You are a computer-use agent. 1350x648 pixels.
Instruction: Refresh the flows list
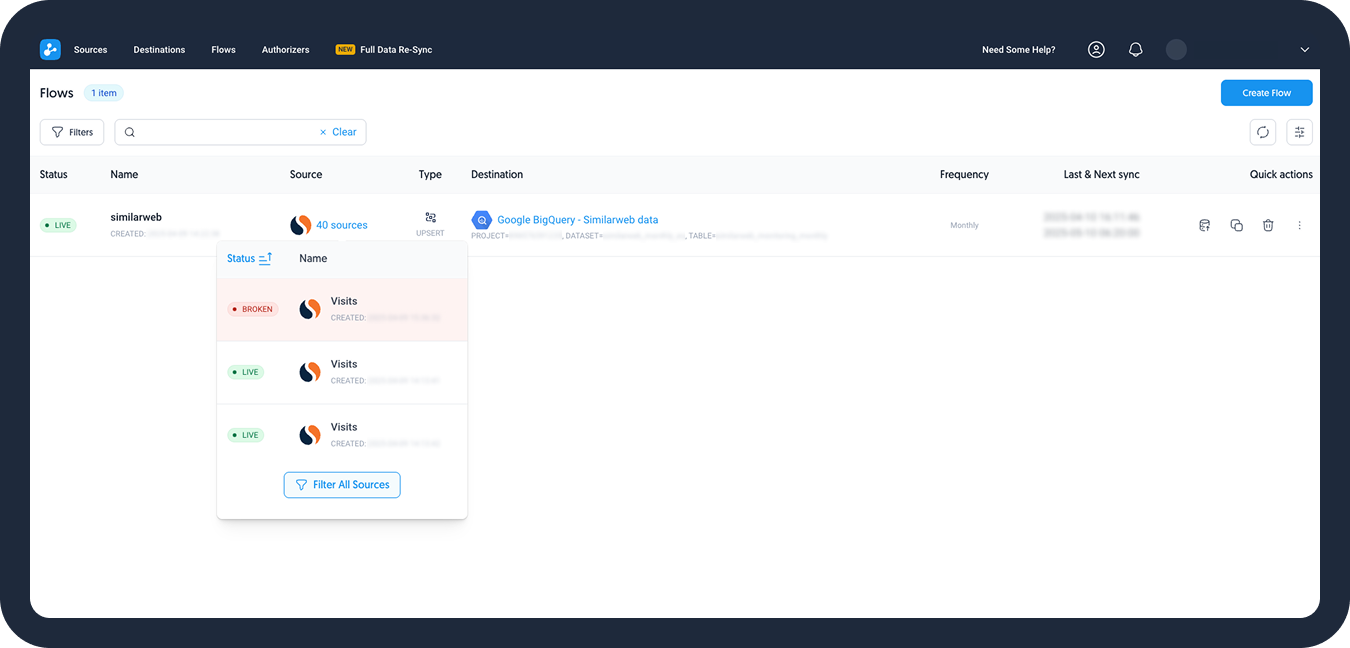tap(1262, 132)
